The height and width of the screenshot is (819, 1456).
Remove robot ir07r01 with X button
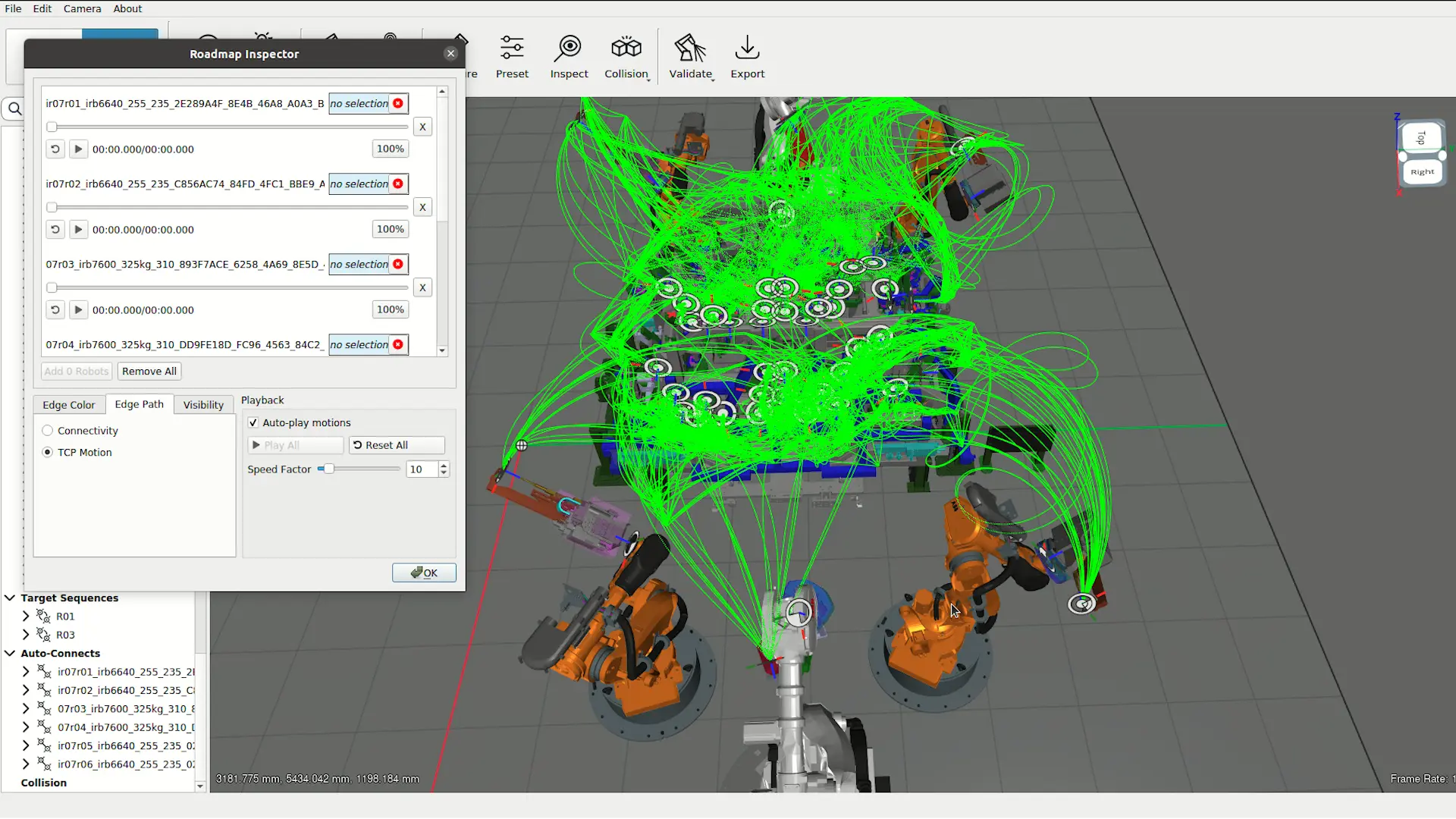pyautogui.click(x=422, y=127)
